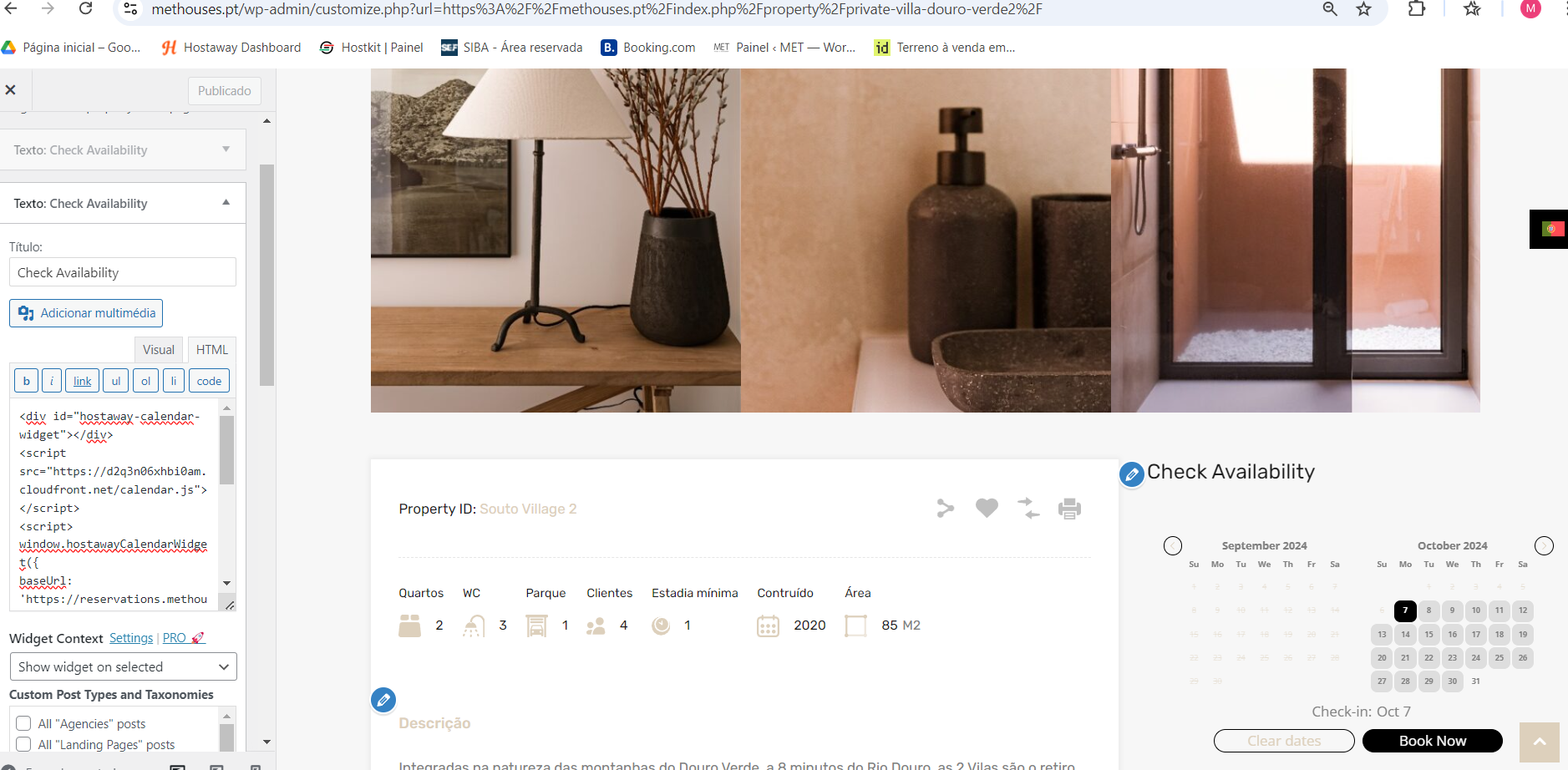Bookmark this page with the star icon
The width and height of the screenshot is (1568, 770).
point(1364,9)
